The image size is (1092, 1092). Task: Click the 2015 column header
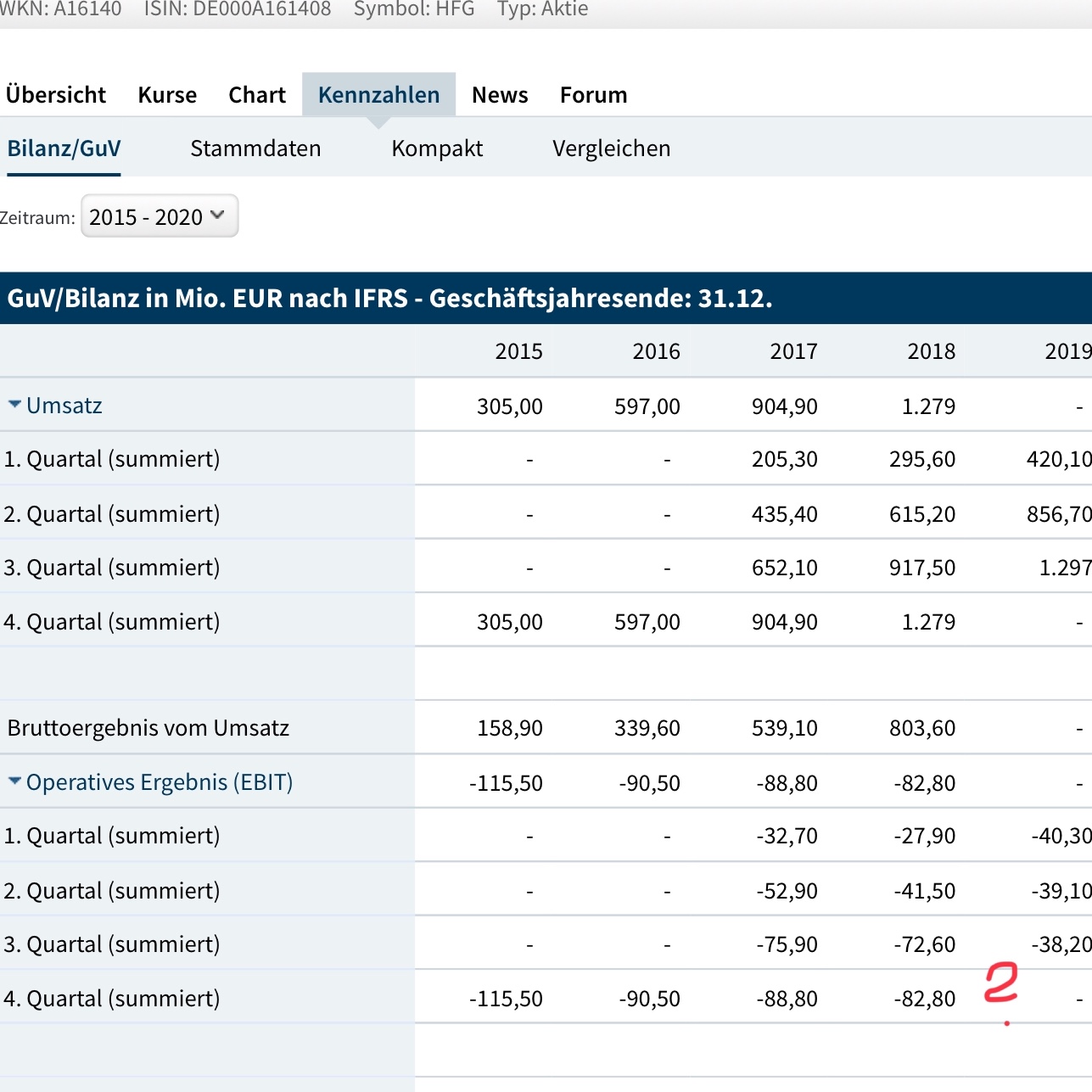click(x=518, y=351)
